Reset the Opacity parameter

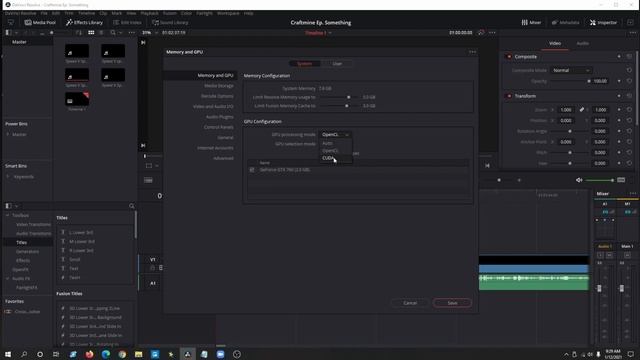point(629,81)
